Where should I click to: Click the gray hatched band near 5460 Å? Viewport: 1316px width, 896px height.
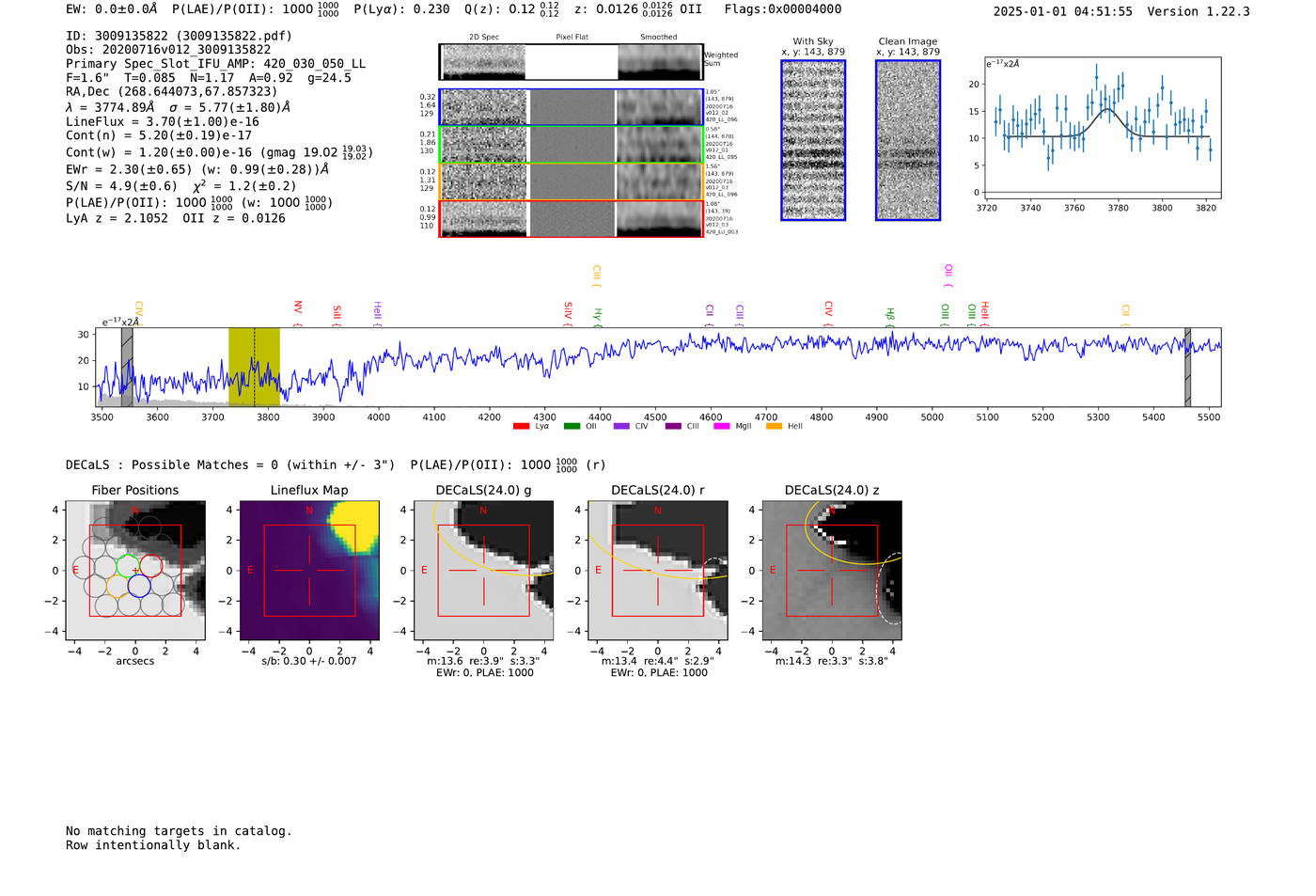pyautogui.click(x=1187, y=367)
